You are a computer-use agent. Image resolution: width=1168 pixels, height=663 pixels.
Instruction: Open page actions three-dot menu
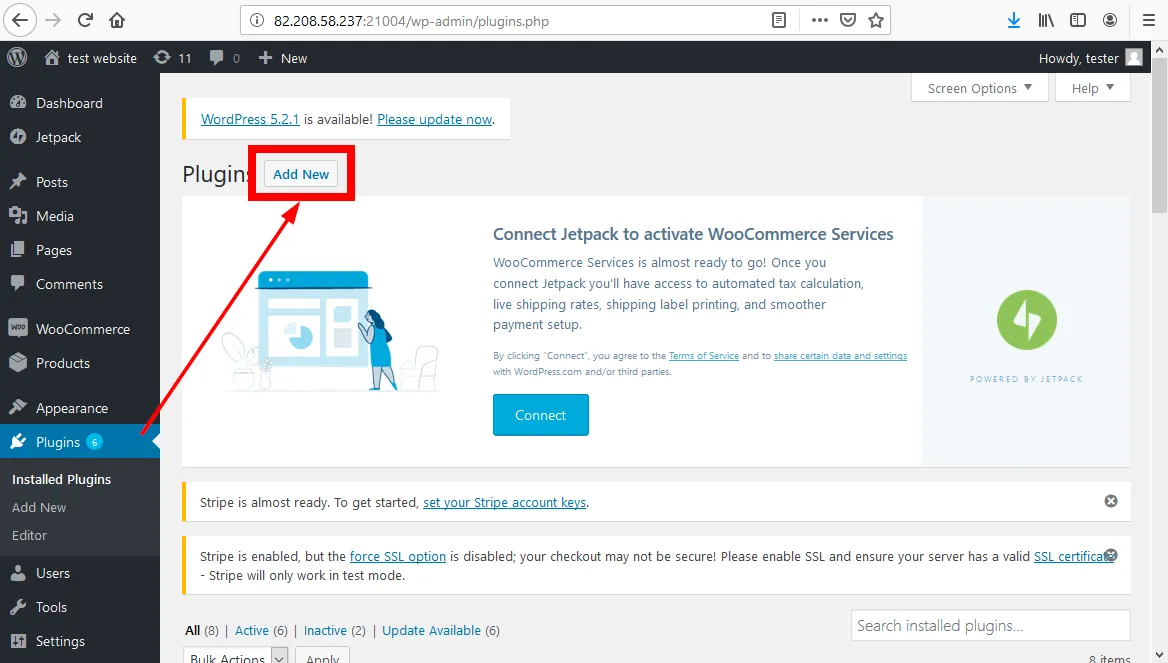tap(819, 20)
